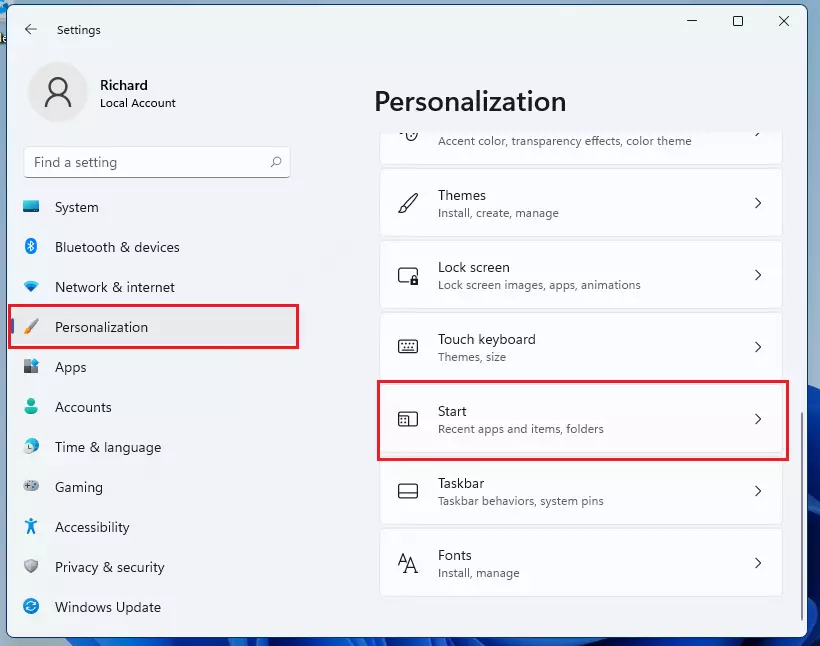This screenshot has height=646, width=820.
Task: Click the back arrow in Settings
Action: point(31,29)
